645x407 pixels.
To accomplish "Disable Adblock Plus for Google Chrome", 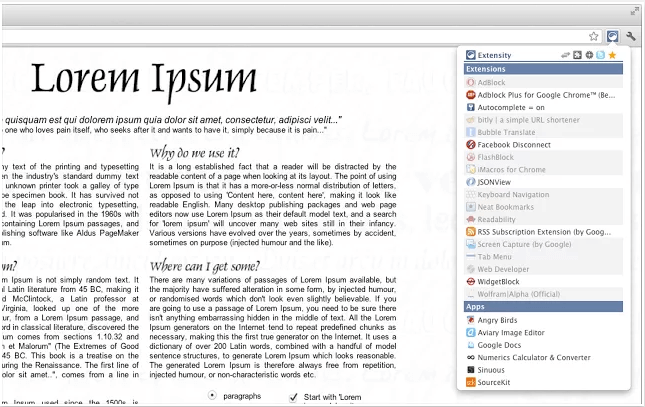I will pyautogui.click(x=543, y=95).
